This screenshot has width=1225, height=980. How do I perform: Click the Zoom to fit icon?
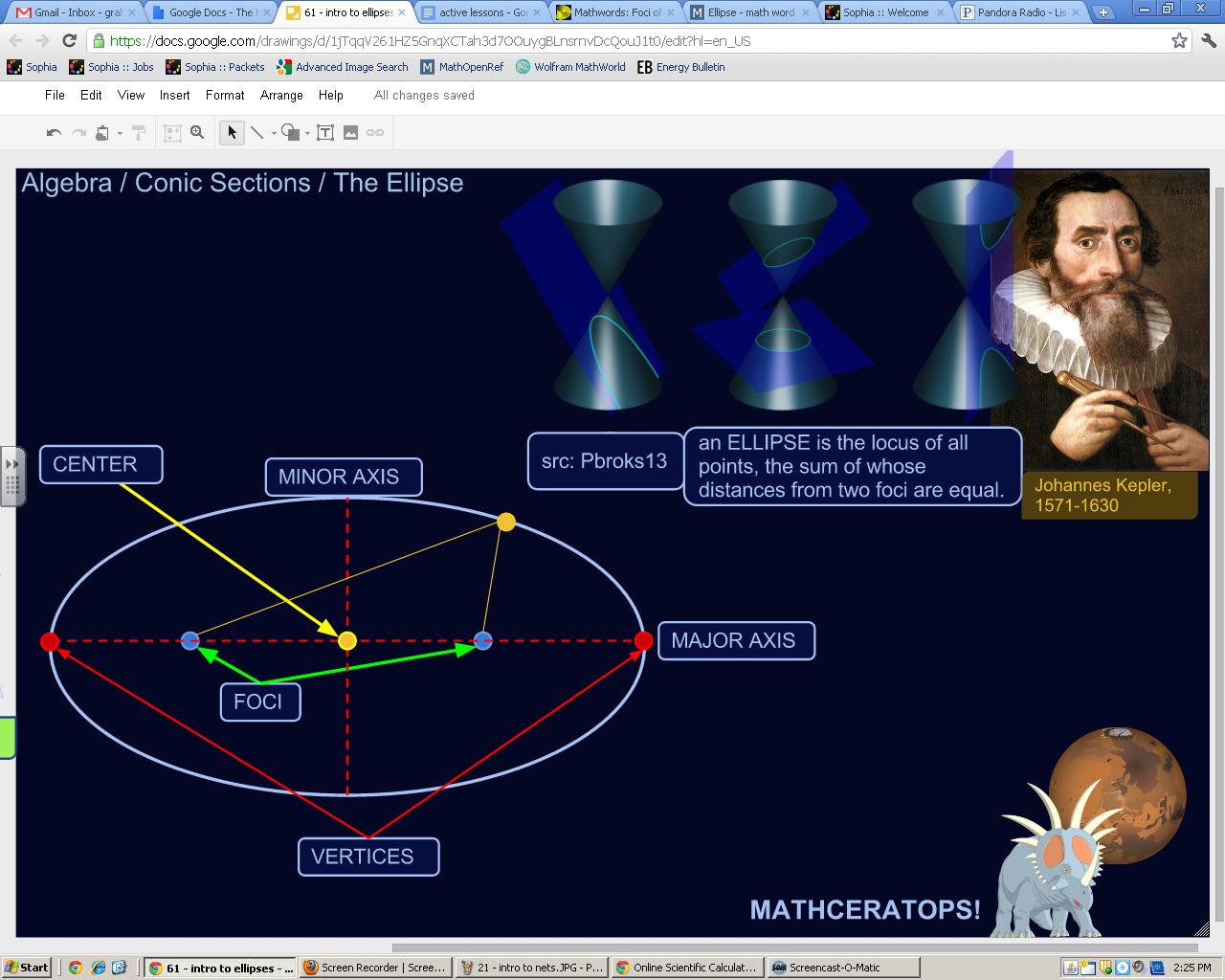tap(172, 133)
